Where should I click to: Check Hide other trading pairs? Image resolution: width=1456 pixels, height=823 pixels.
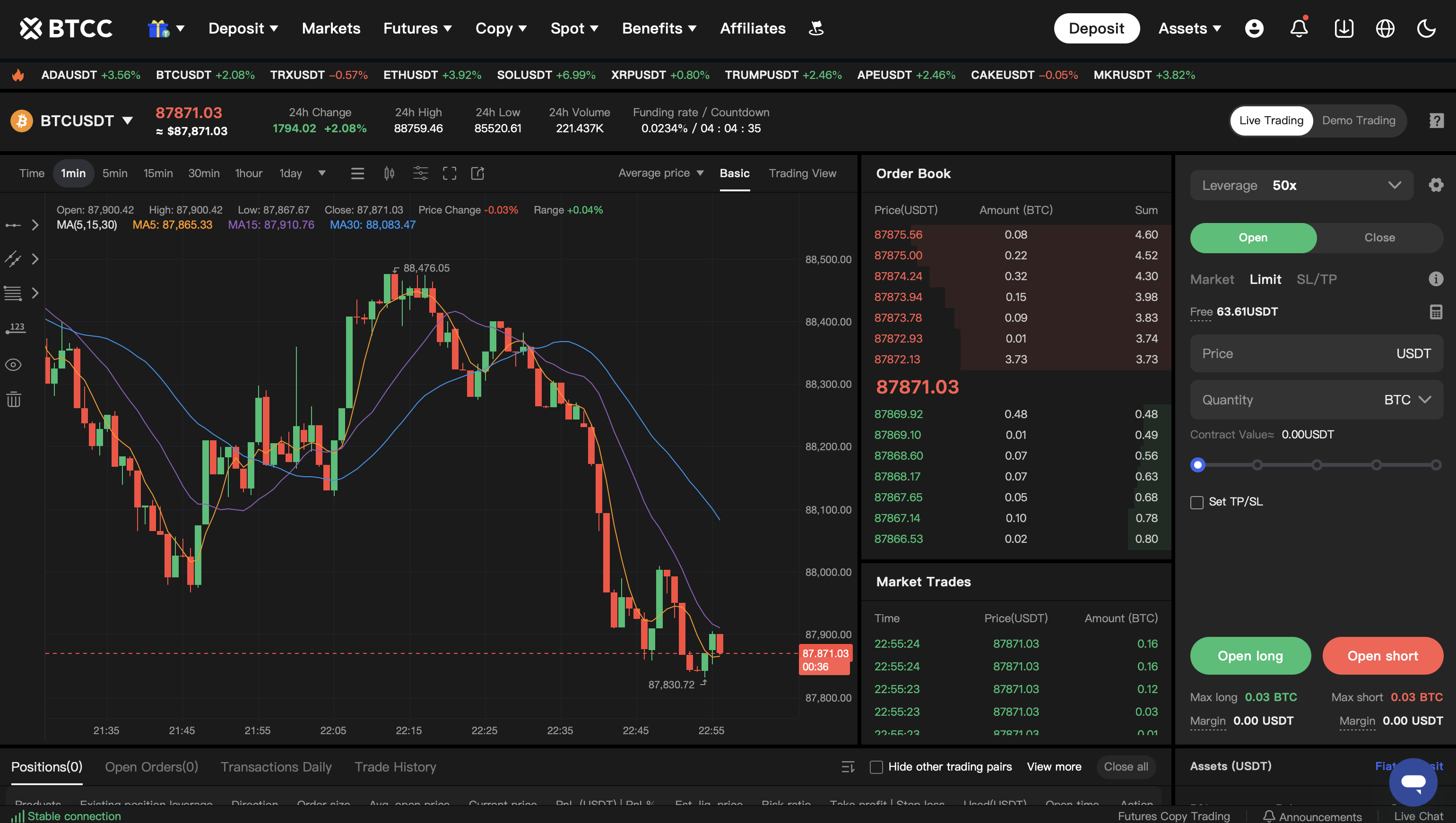point(877,767)
